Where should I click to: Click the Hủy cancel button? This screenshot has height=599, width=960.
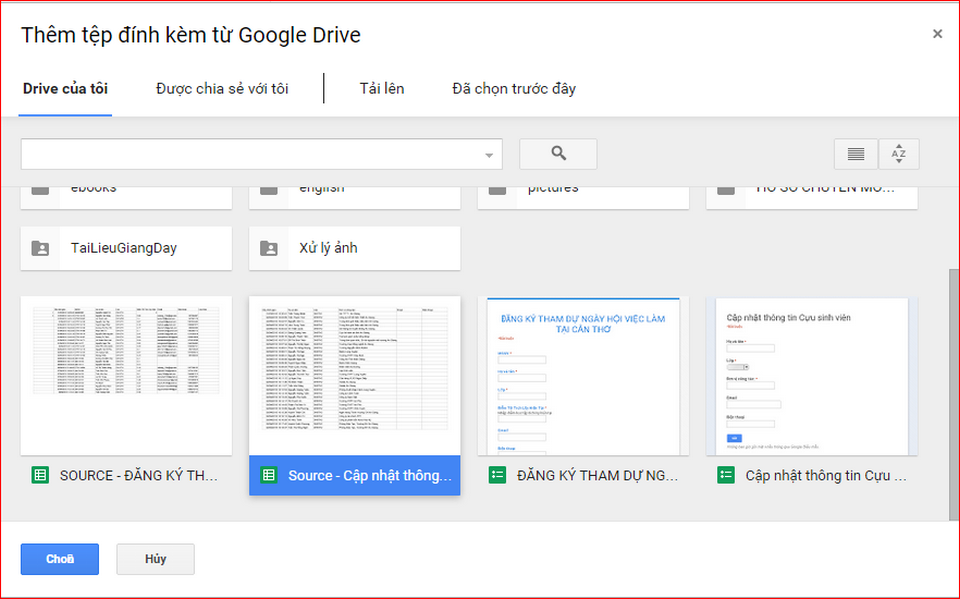(155, 559)
